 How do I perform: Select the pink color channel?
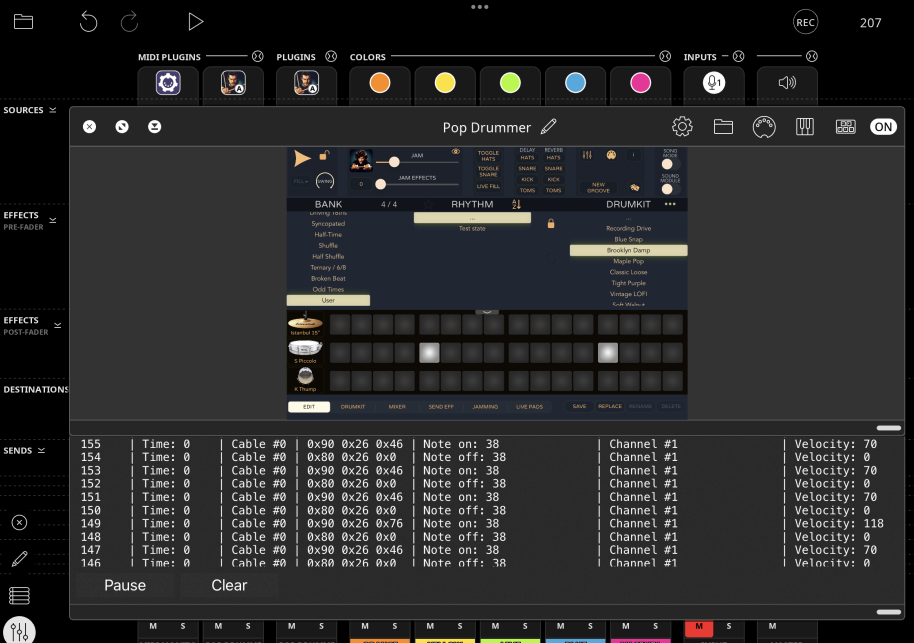(641, 83)
